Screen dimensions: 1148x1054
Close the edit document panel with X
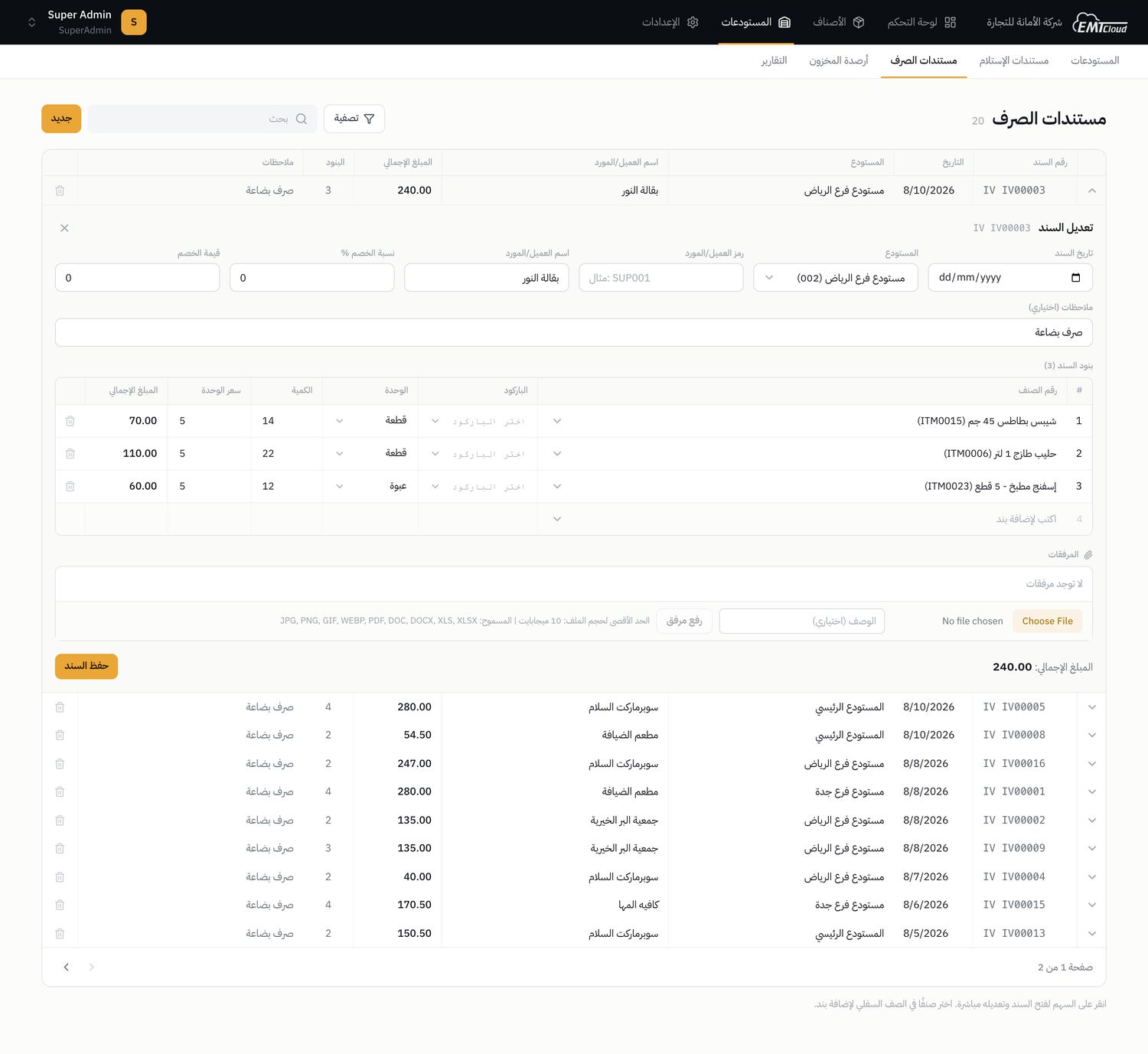[64, 228]
